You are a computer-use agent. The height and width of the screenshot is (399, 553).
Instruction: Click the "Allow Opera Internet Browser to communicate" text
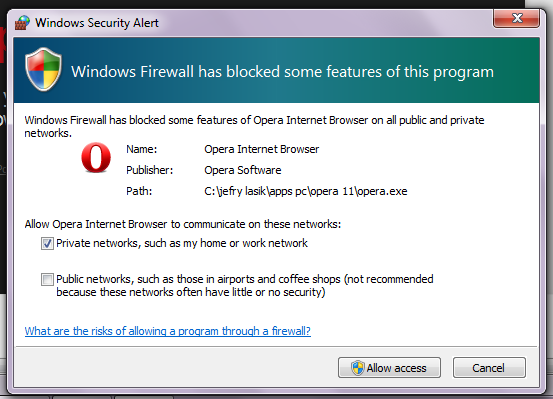click(x=183, y=224)
